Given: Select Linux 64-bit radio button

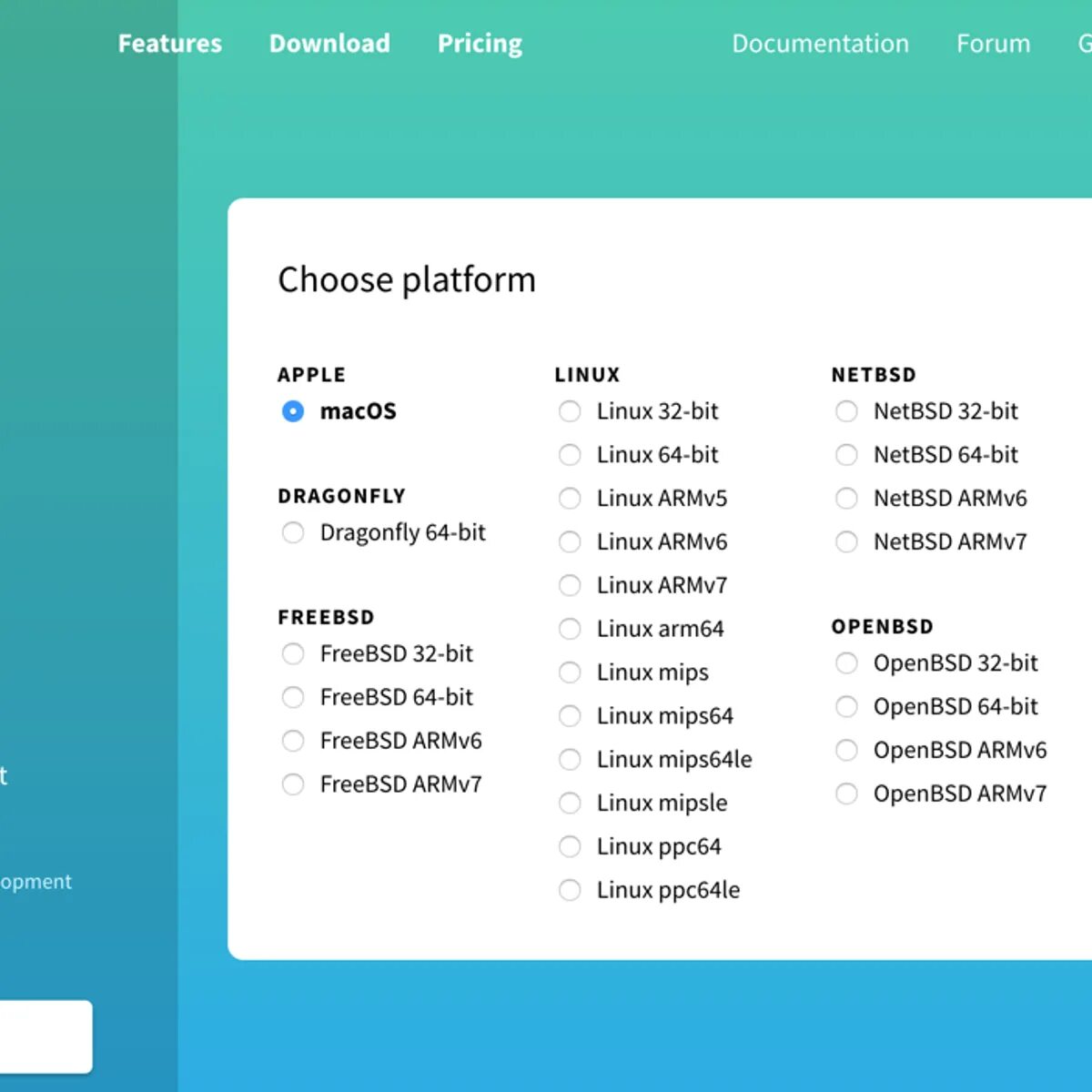Looking at the screenshot, I should [570, 455].
